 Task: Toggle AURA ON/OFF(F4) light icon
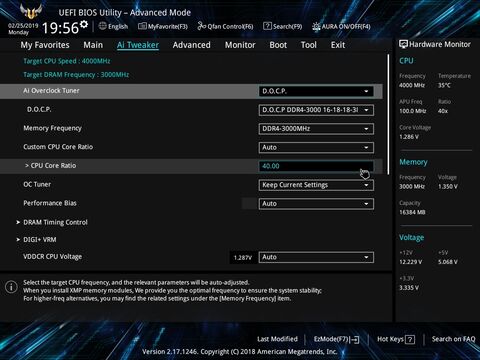point(316,26)
